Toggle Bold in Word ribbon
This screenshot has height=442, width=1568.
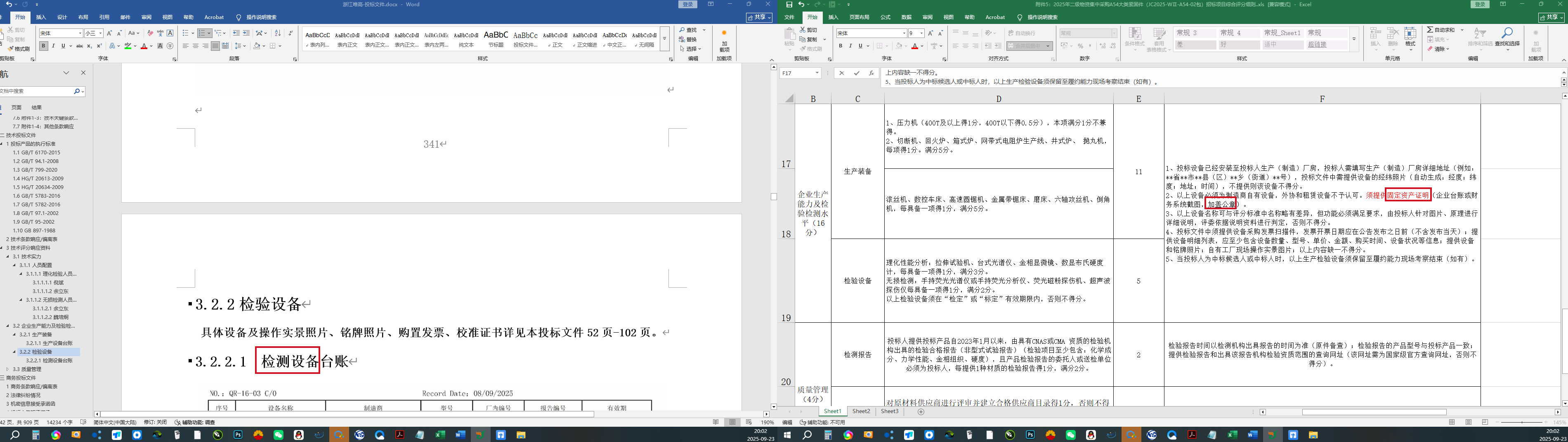[43, 46]
